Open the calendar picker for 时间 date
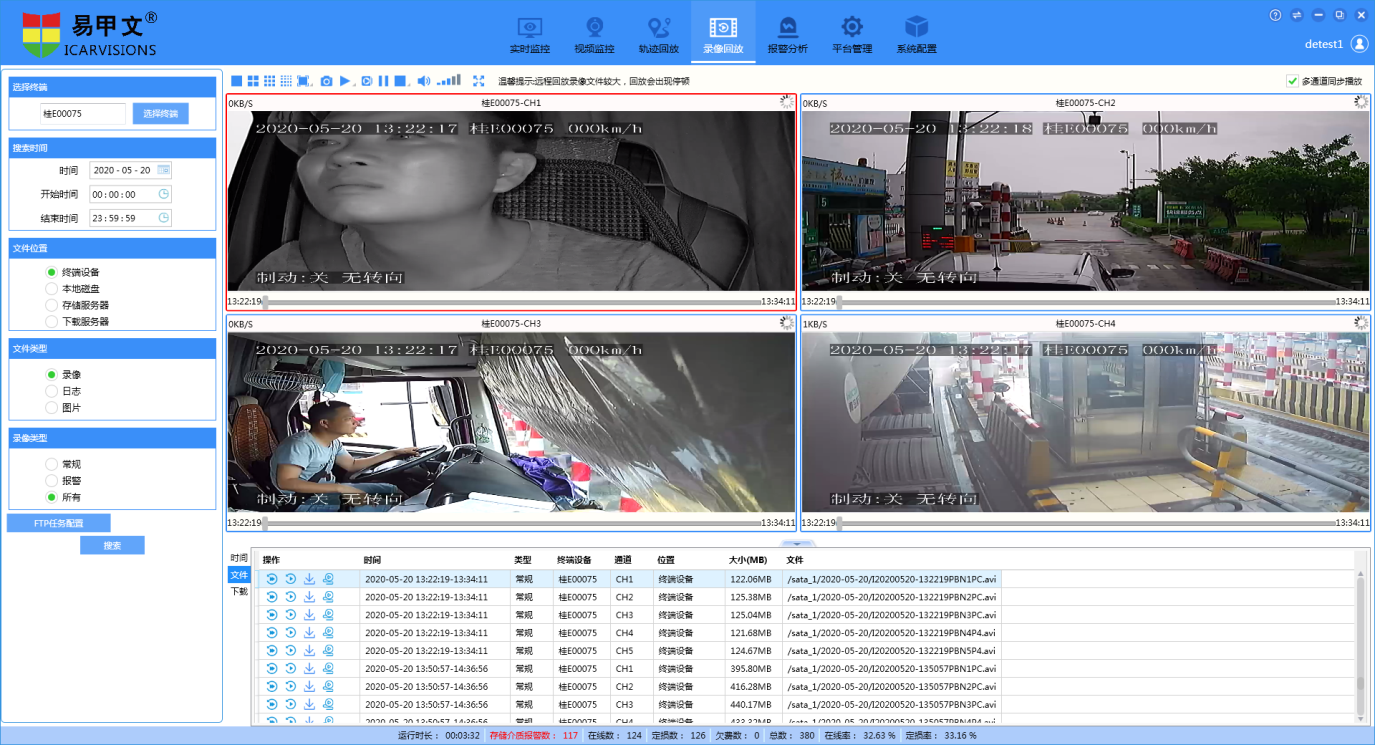Screen dimensions: 1375x745 point(163,170)
